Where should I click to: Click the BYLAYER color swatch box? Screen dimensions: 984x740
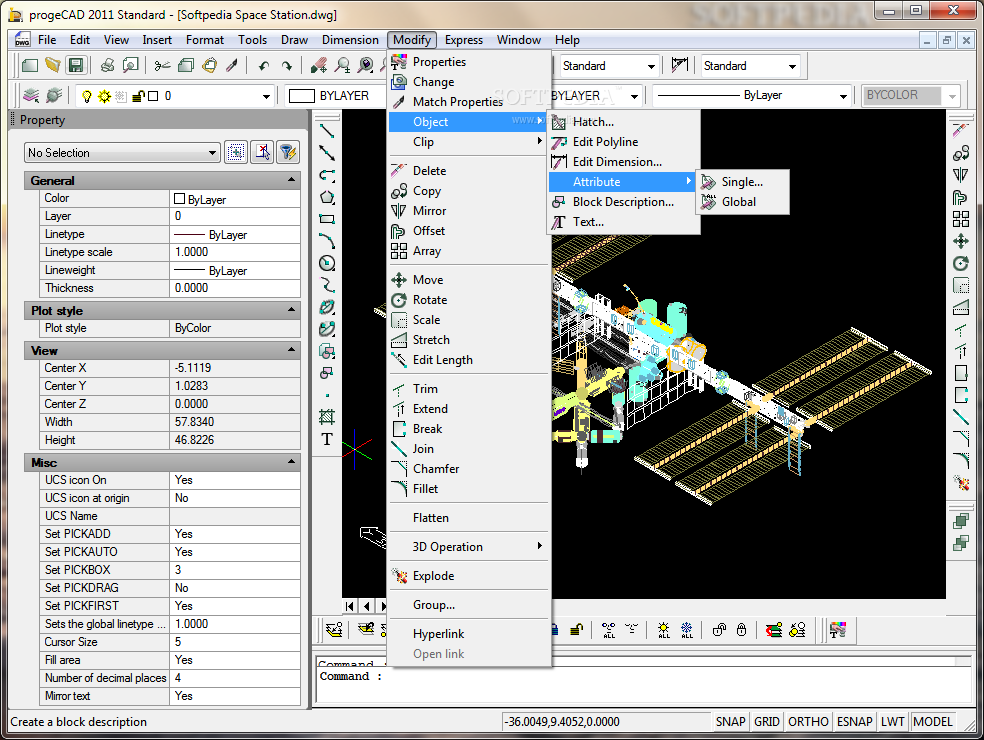pyautogui.click(x=301, y=96)
